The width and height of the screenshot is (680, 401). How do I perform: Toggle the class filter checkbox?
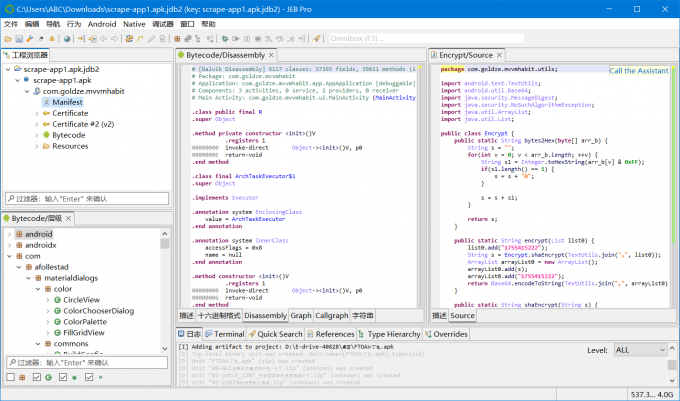(x=36, y=377)
